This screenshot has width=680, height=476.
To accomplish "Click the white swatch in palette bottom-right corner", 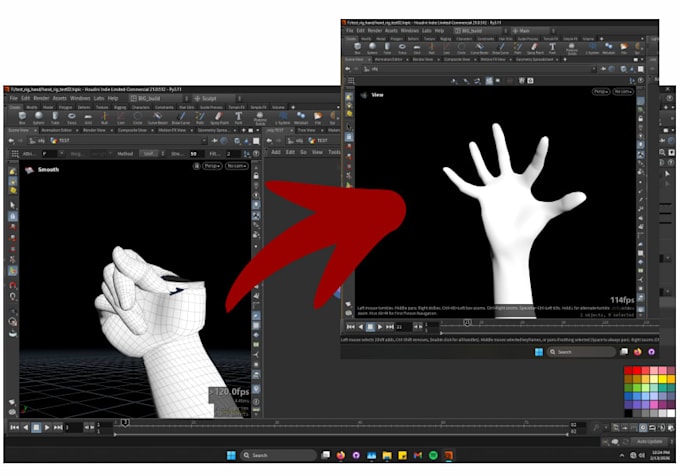I will pos(671,413).
